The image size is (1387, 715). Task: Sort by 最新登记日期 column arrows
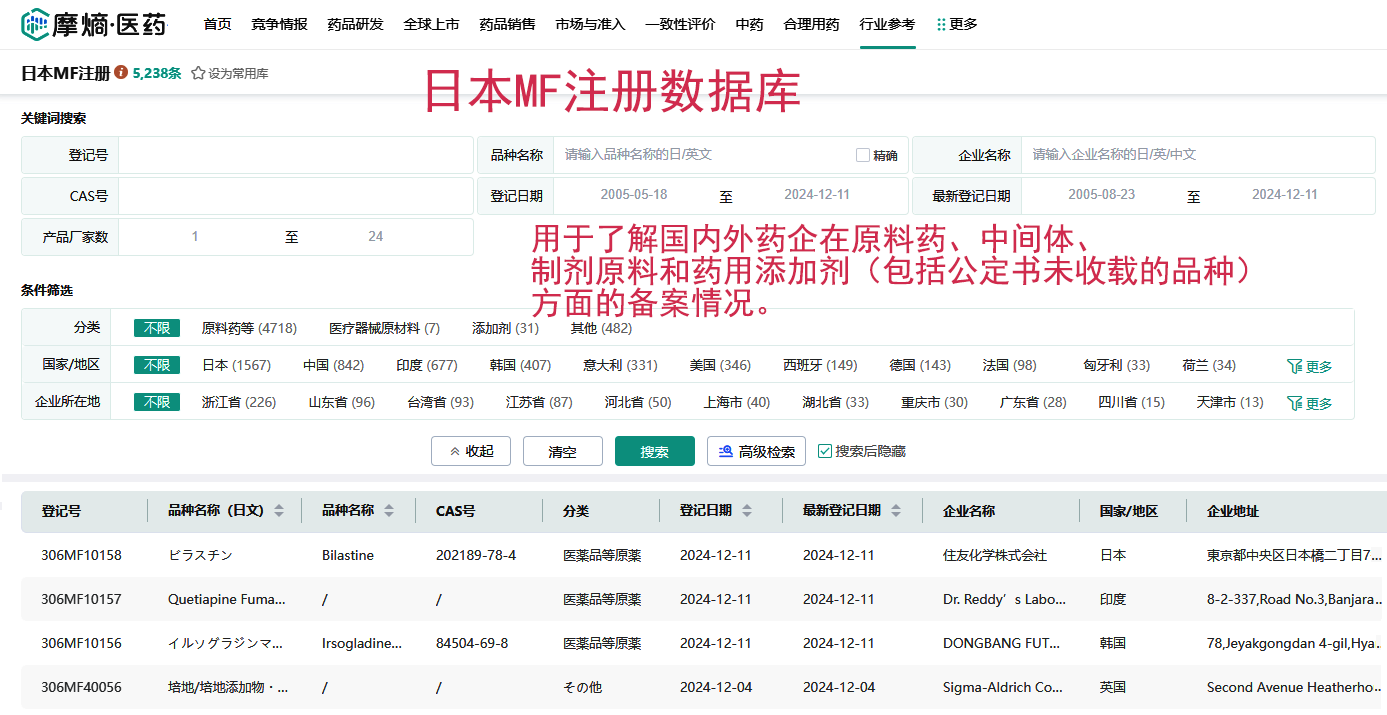[x=896, y=511]
